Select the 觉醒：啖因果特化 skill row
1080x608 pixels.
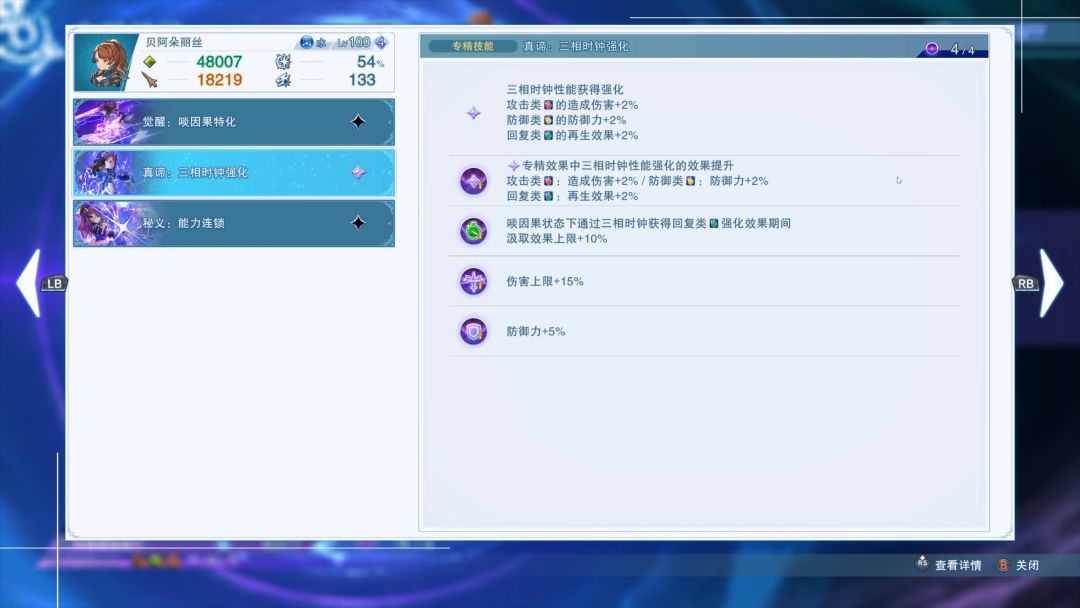pyautogui.click(x=234, y=122)
